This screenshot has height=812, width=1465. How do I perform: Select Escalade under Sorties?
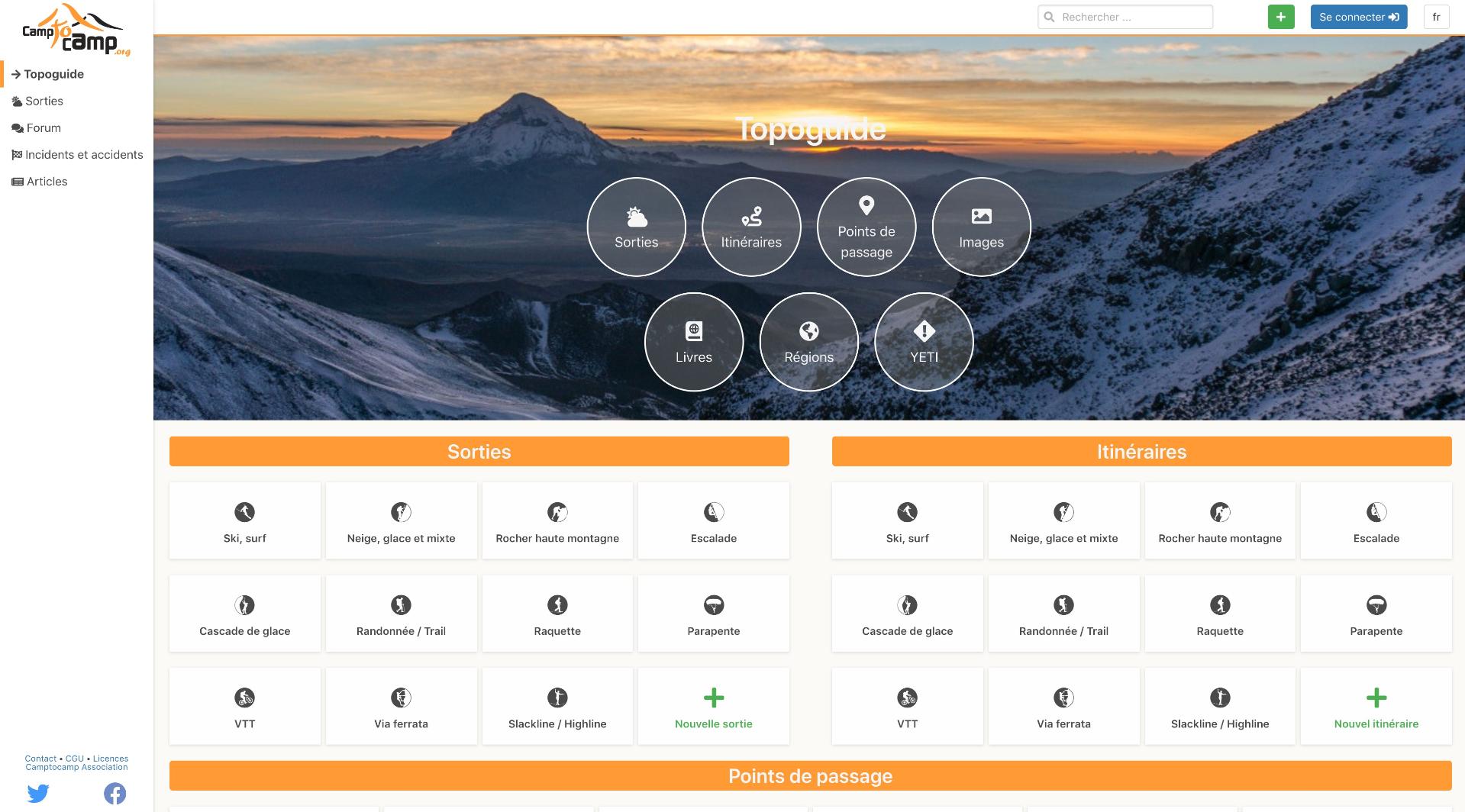click(x=714, y=520)
